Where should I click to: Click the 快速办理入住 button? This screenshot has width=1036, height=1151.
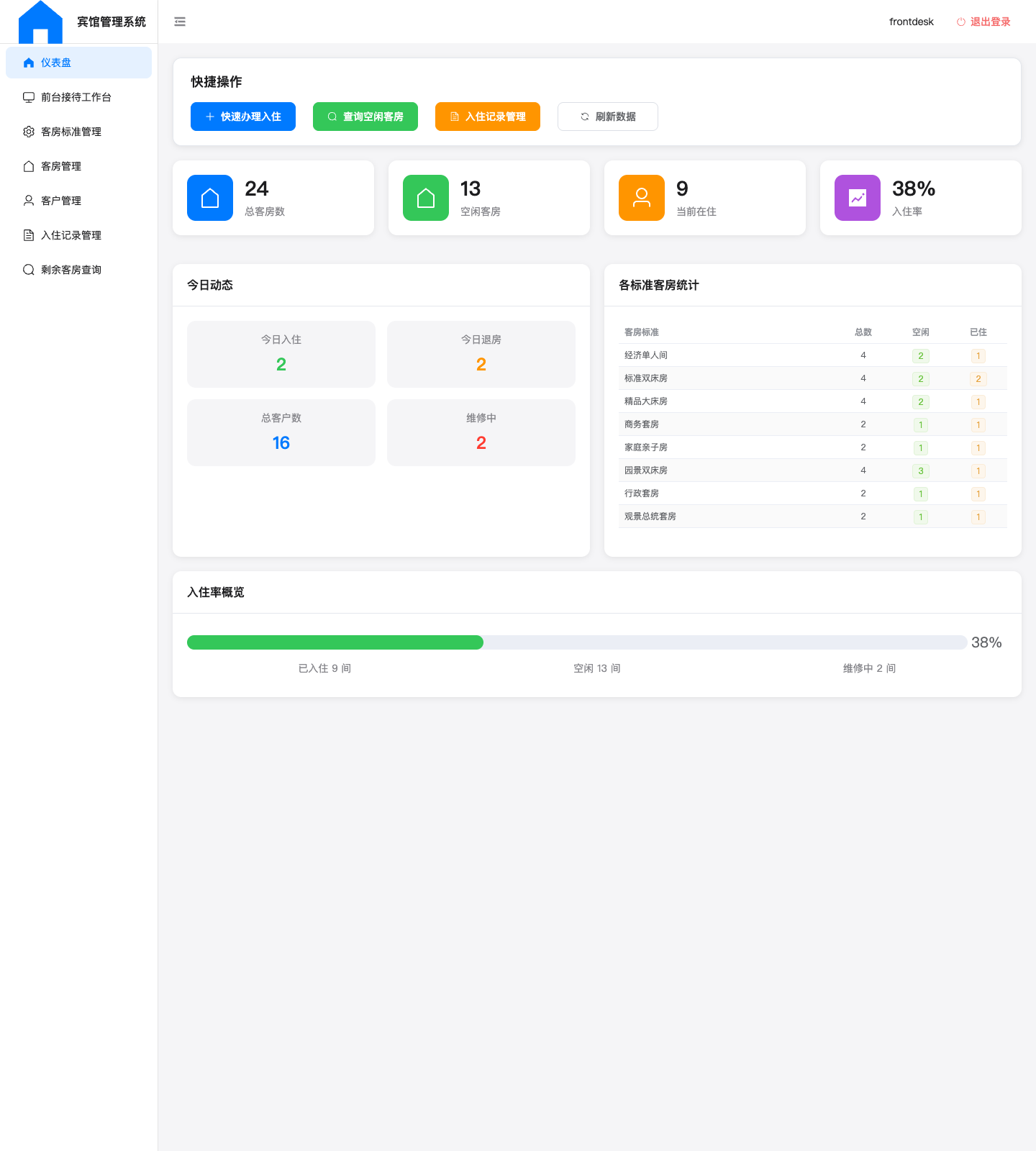(243, 117)
